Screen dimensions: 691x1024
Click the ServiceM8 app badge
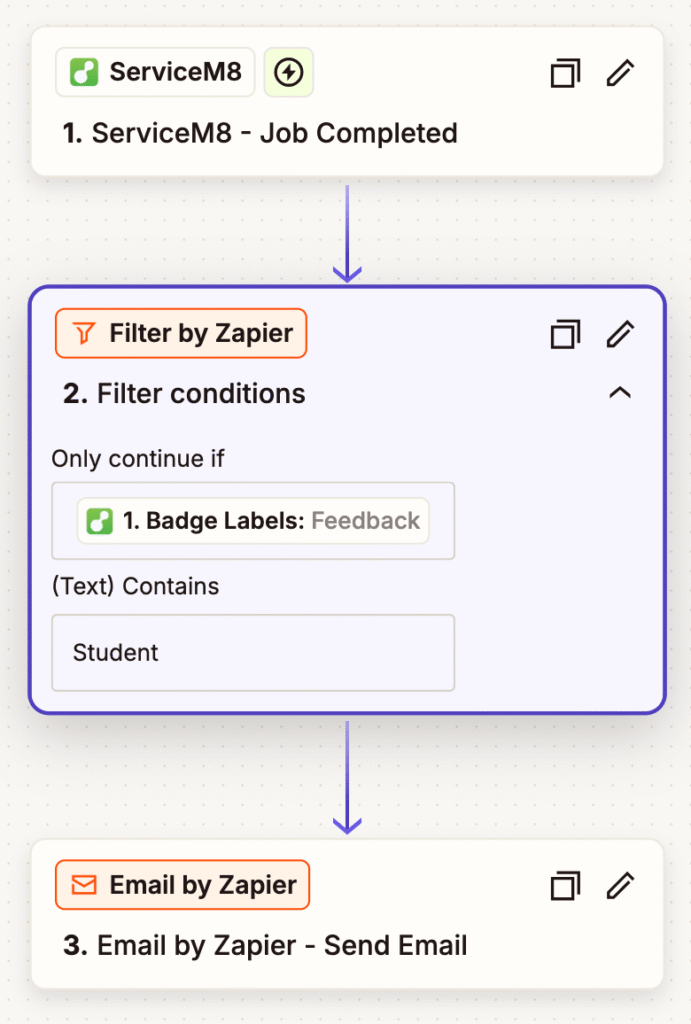[155, 73]
